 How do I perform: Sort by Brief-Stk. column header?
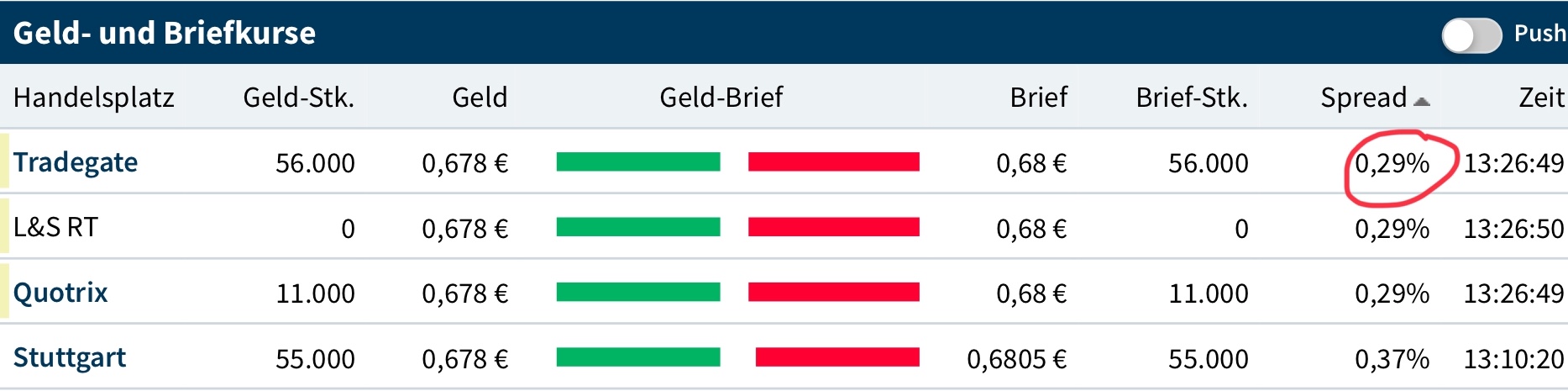(x=1191, y=98)
